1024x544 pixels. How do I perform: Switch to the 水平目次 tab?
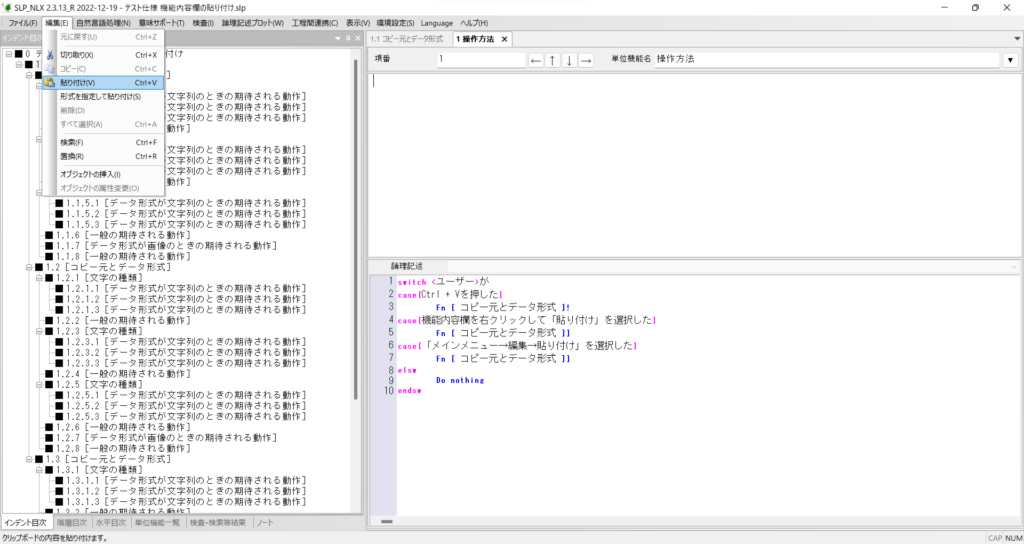pos(110,522)
